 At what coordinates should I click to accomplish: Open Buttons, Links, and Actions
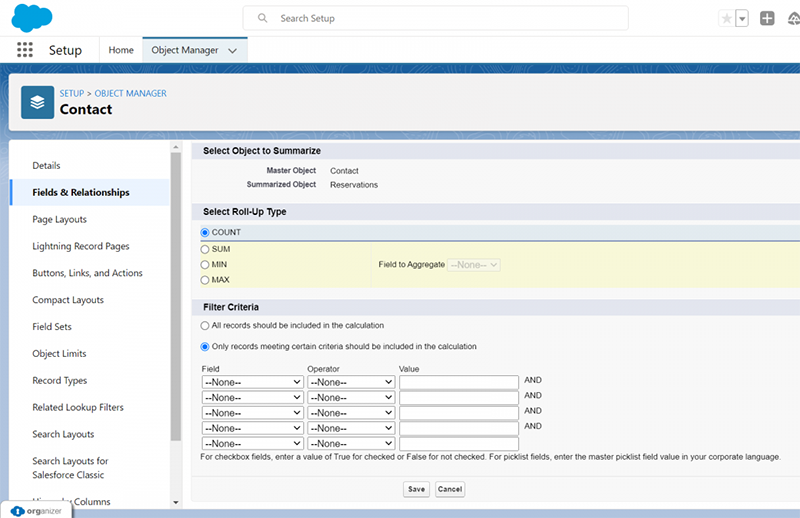(87, 273)
